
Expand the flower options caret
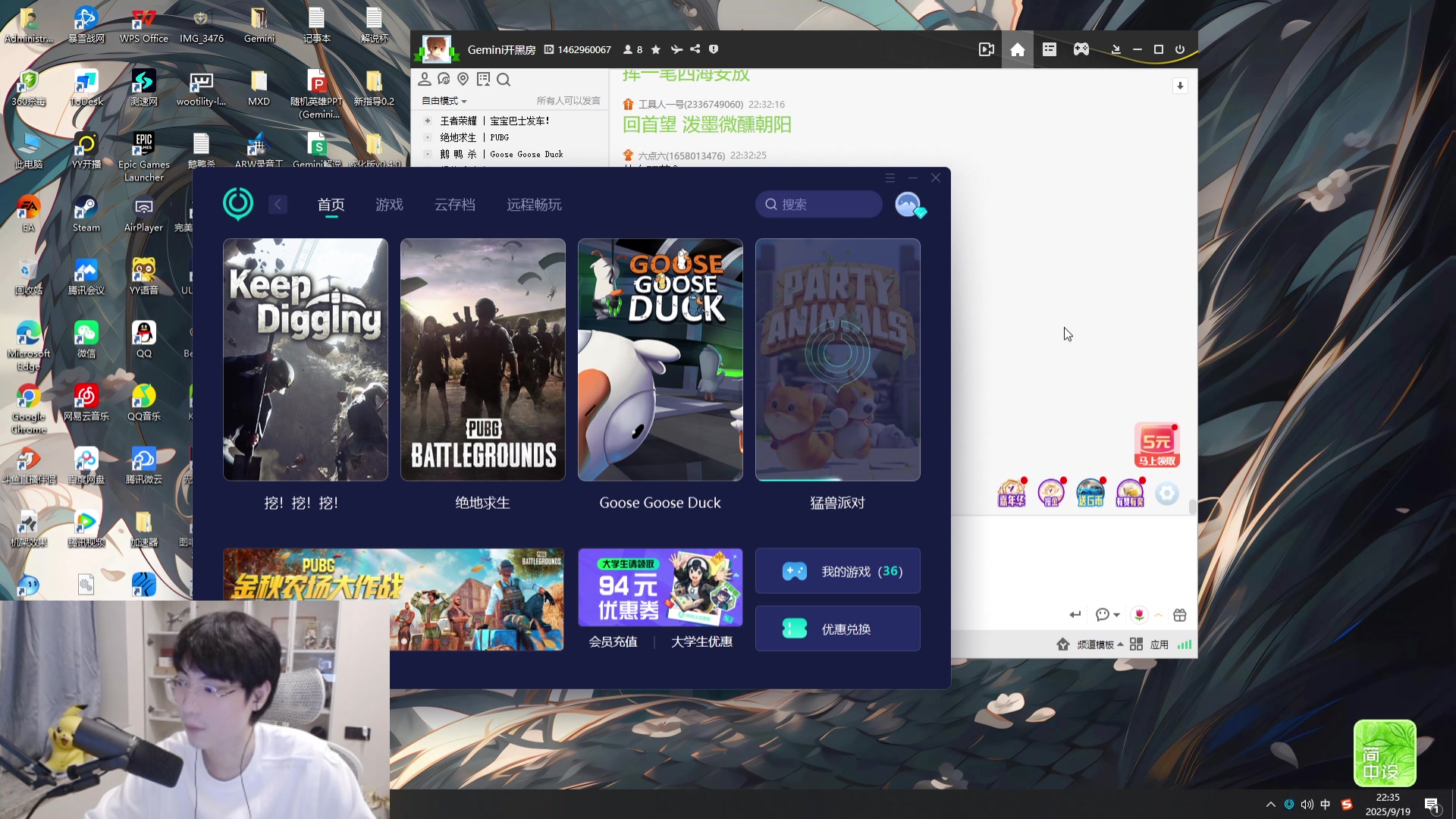(1158, 615)
